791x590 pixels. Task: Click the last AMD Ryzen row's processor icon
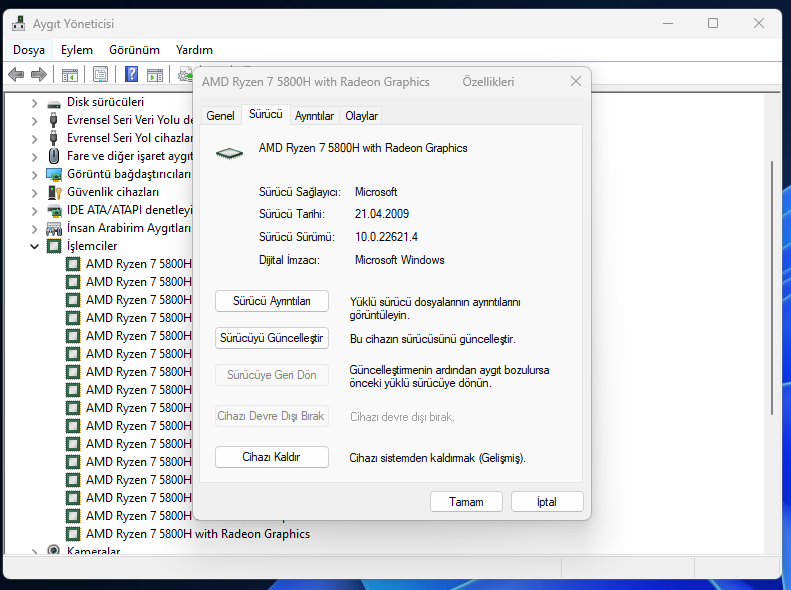tap(73, 534)
